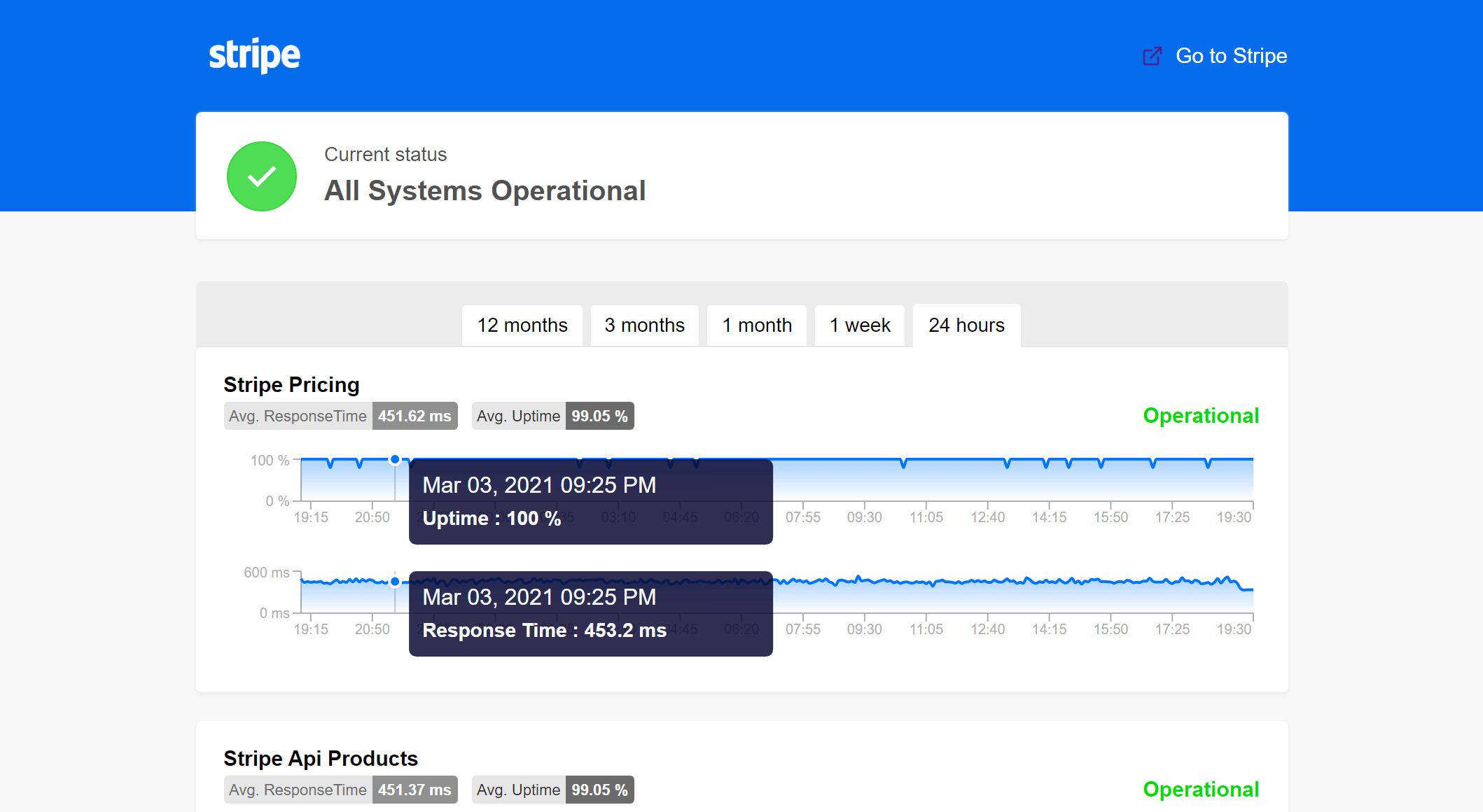Click Stripe Pricing Avg. ResponseTime 451.62 ms badge
The image size is (1483, 812).
point(340,416)
